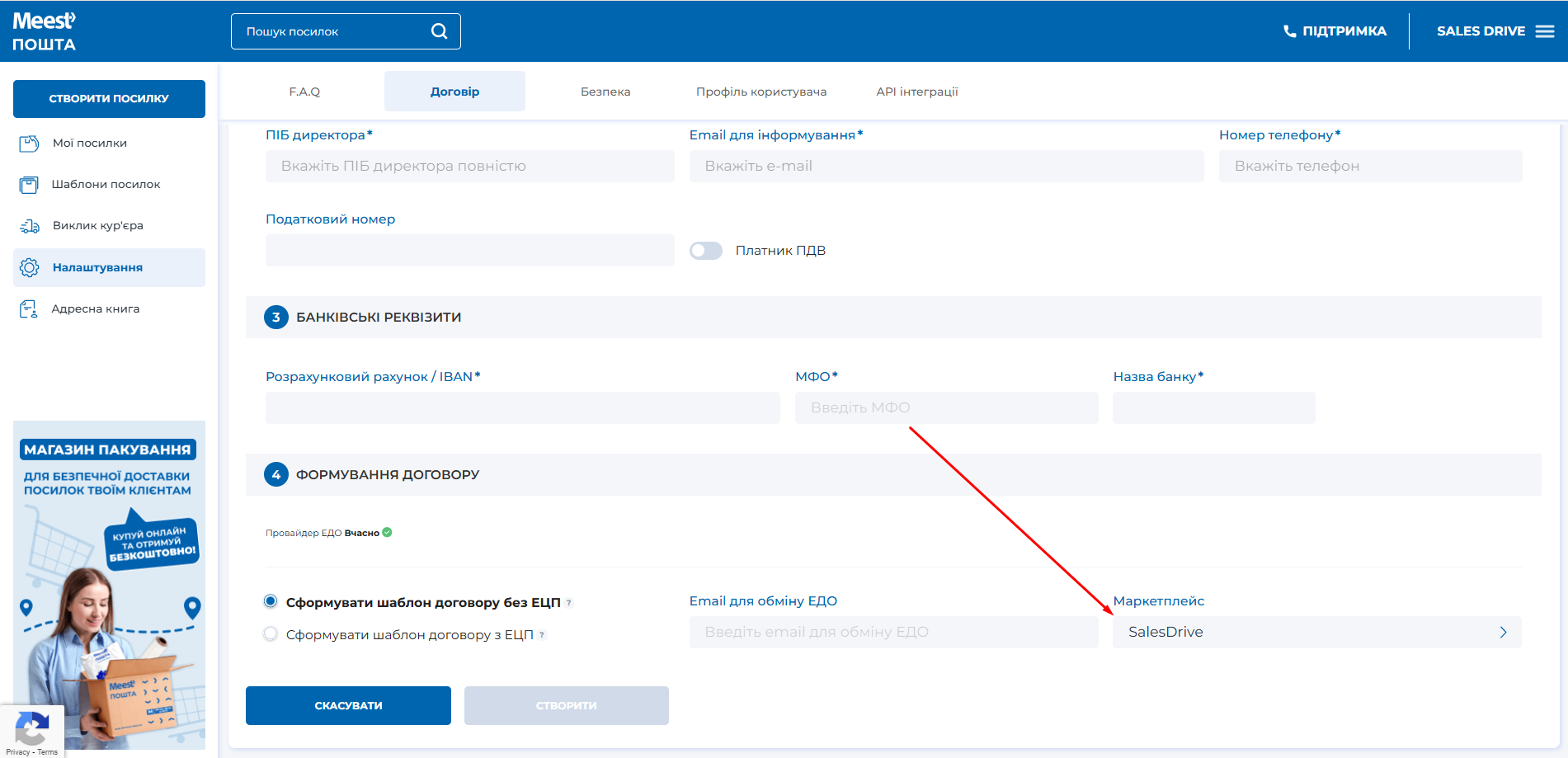Click the СТВОРИТИ ПОСИЛКУ button

tap(109, 99)
